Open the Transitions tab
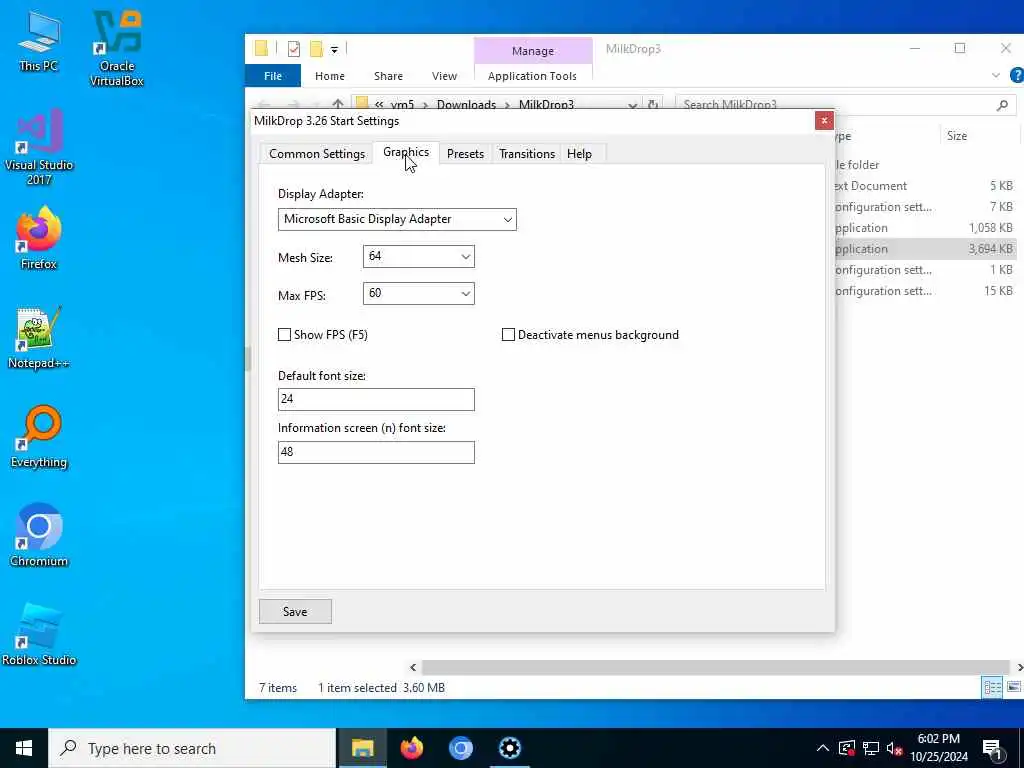 pyautogui.click(x=527, y=154)
